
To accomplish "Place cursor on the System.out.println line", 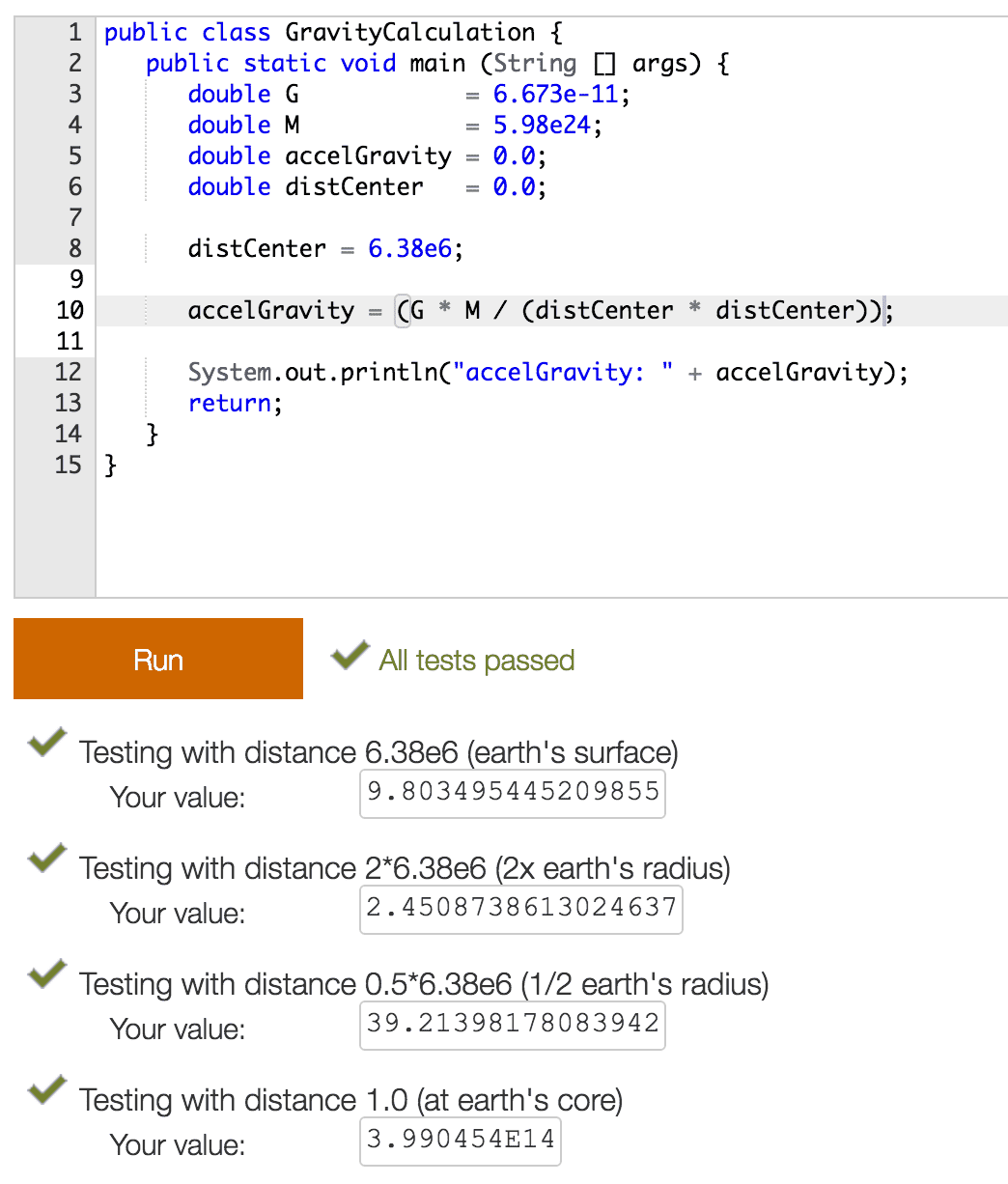I will coord(547,373).
